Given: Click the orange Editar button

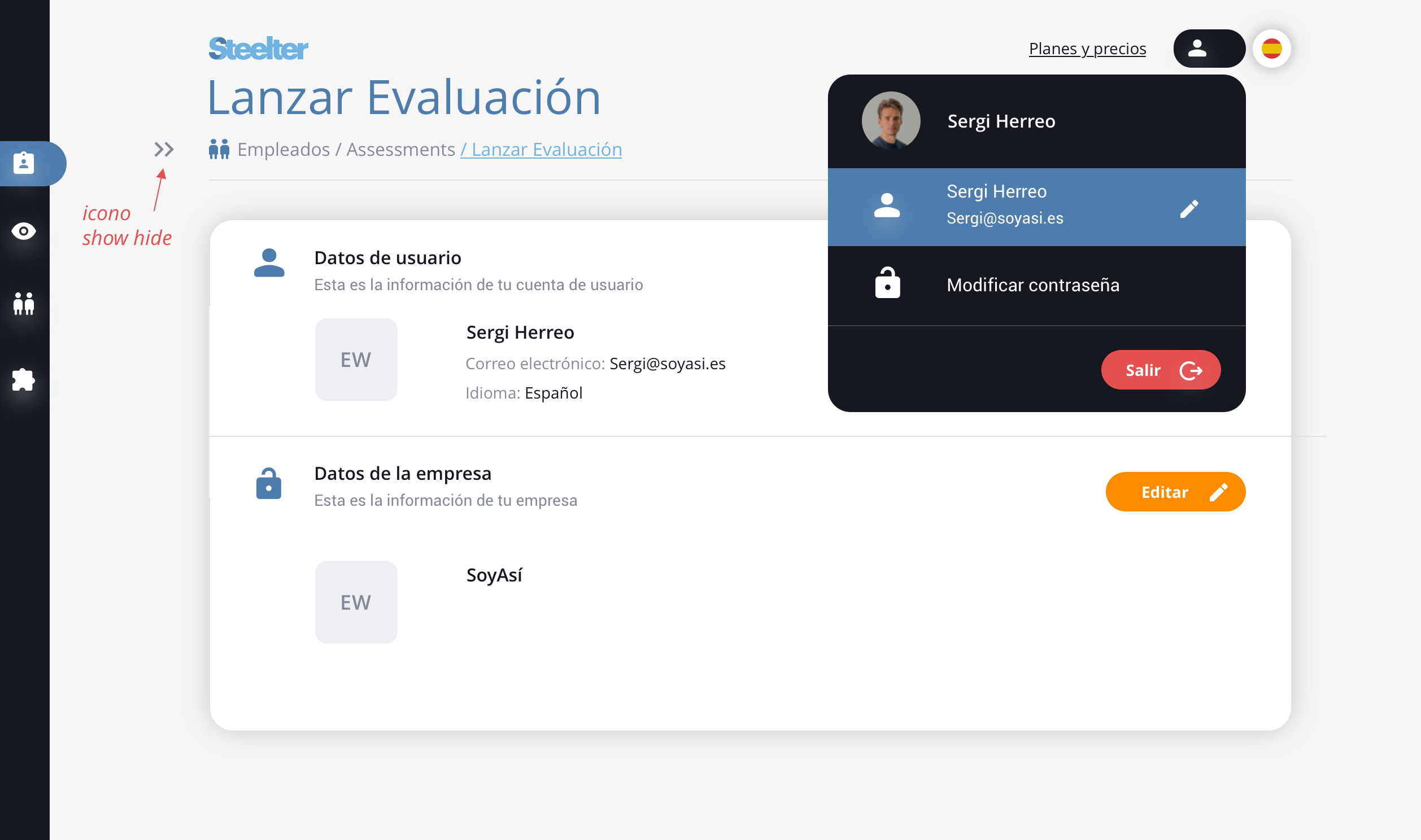Looking at the screenshot, I should (1175, 492).
